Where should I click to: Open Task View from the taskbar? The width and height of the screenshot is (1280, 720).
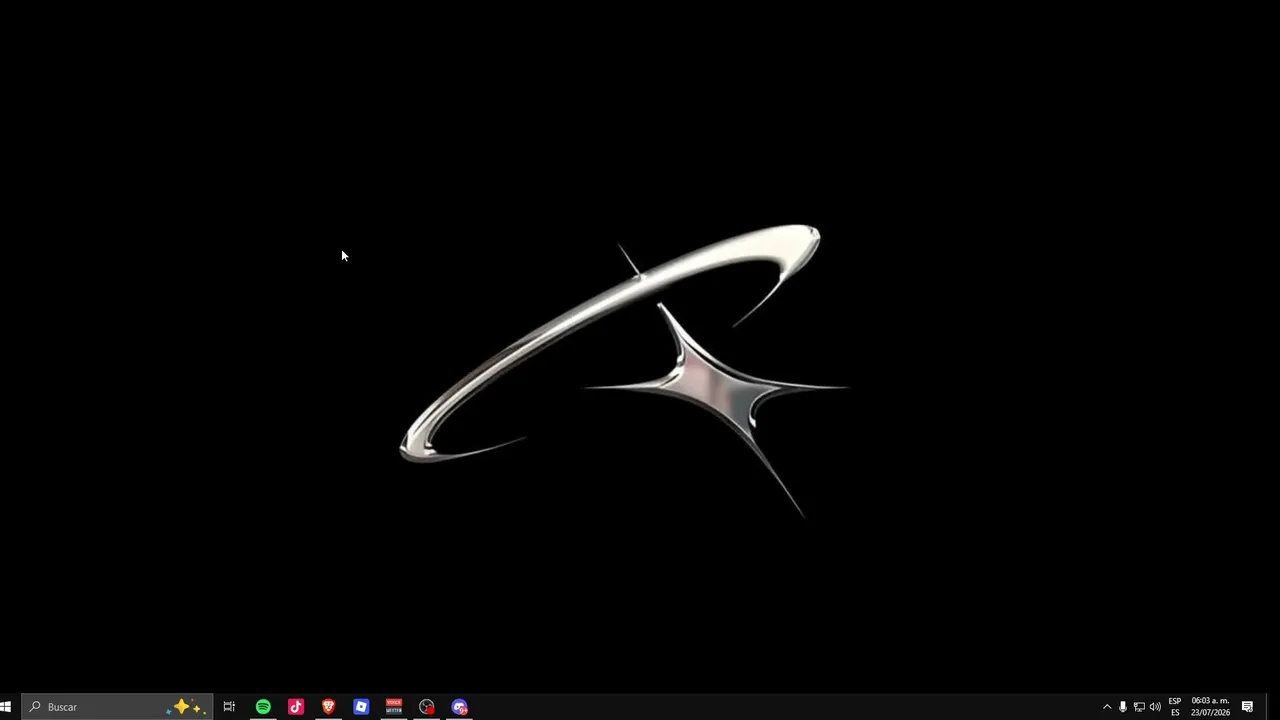coord(229,707)
